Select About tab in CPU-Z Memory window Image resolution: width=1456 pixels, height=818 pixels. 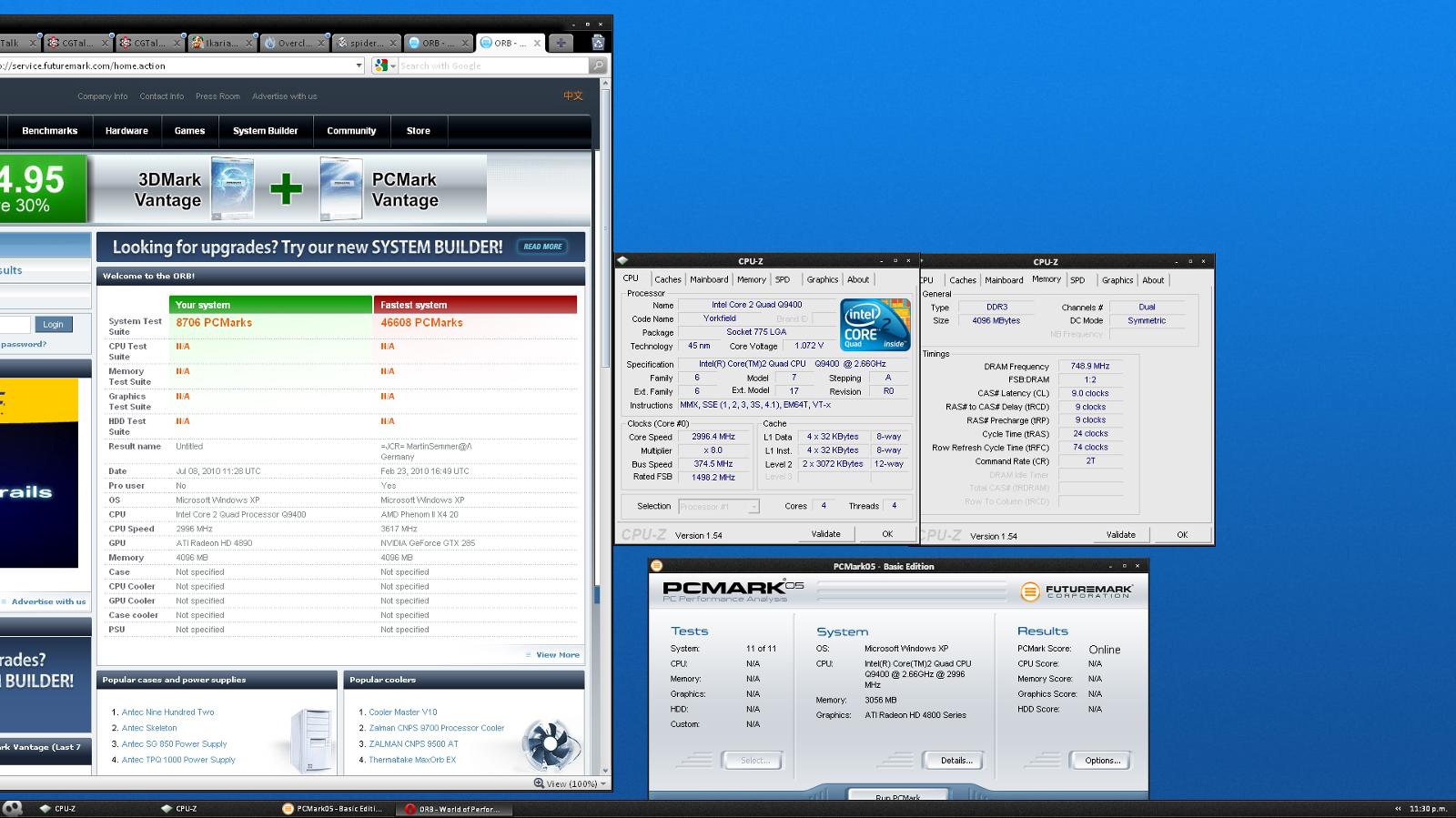point(1153,280)
